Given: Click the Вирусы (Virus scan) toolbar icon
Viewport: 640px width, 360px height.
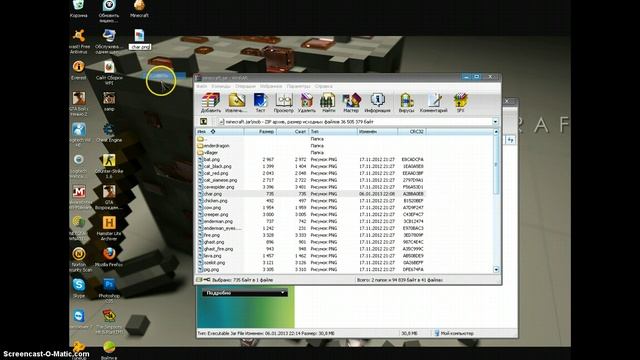Looking at the screenshot, I should [406, 102].
